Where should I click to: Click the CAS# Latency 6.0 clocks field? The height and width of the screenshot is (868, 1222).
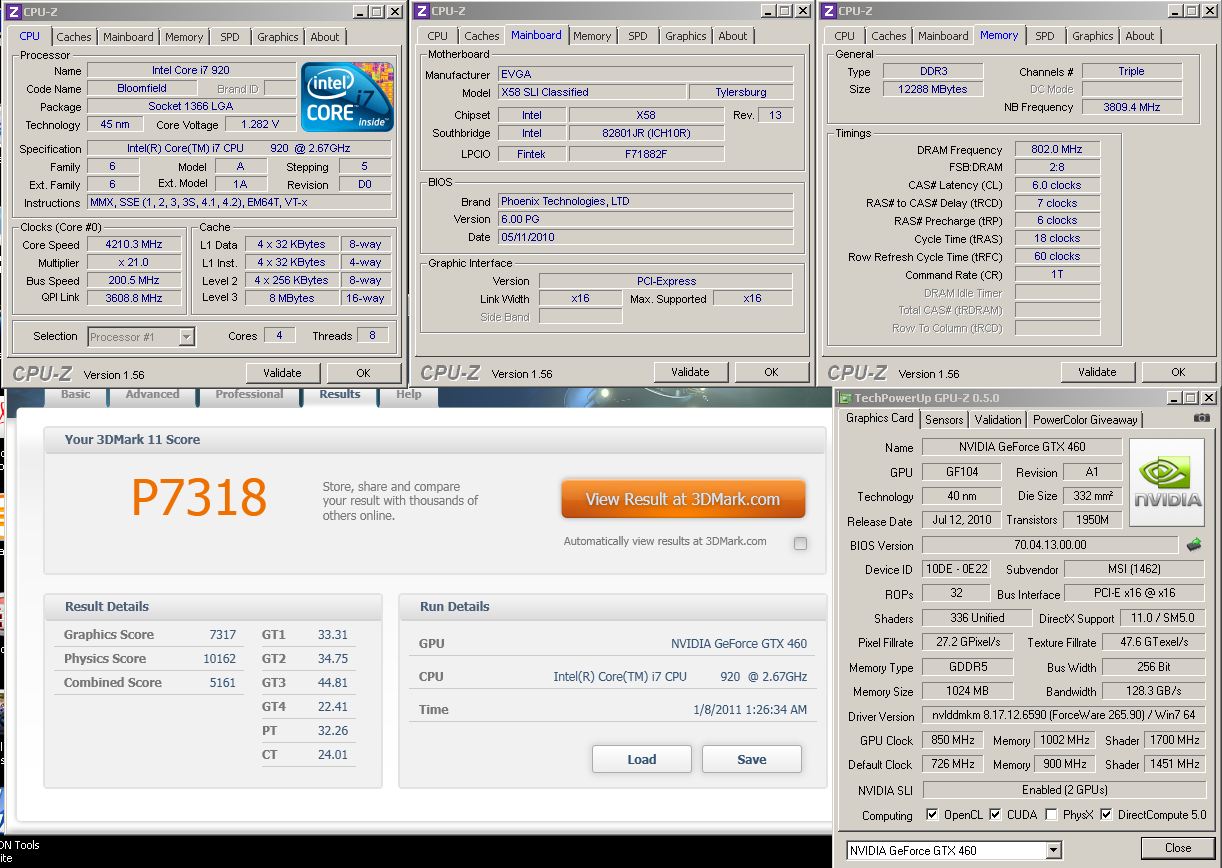coord(1056,185)
